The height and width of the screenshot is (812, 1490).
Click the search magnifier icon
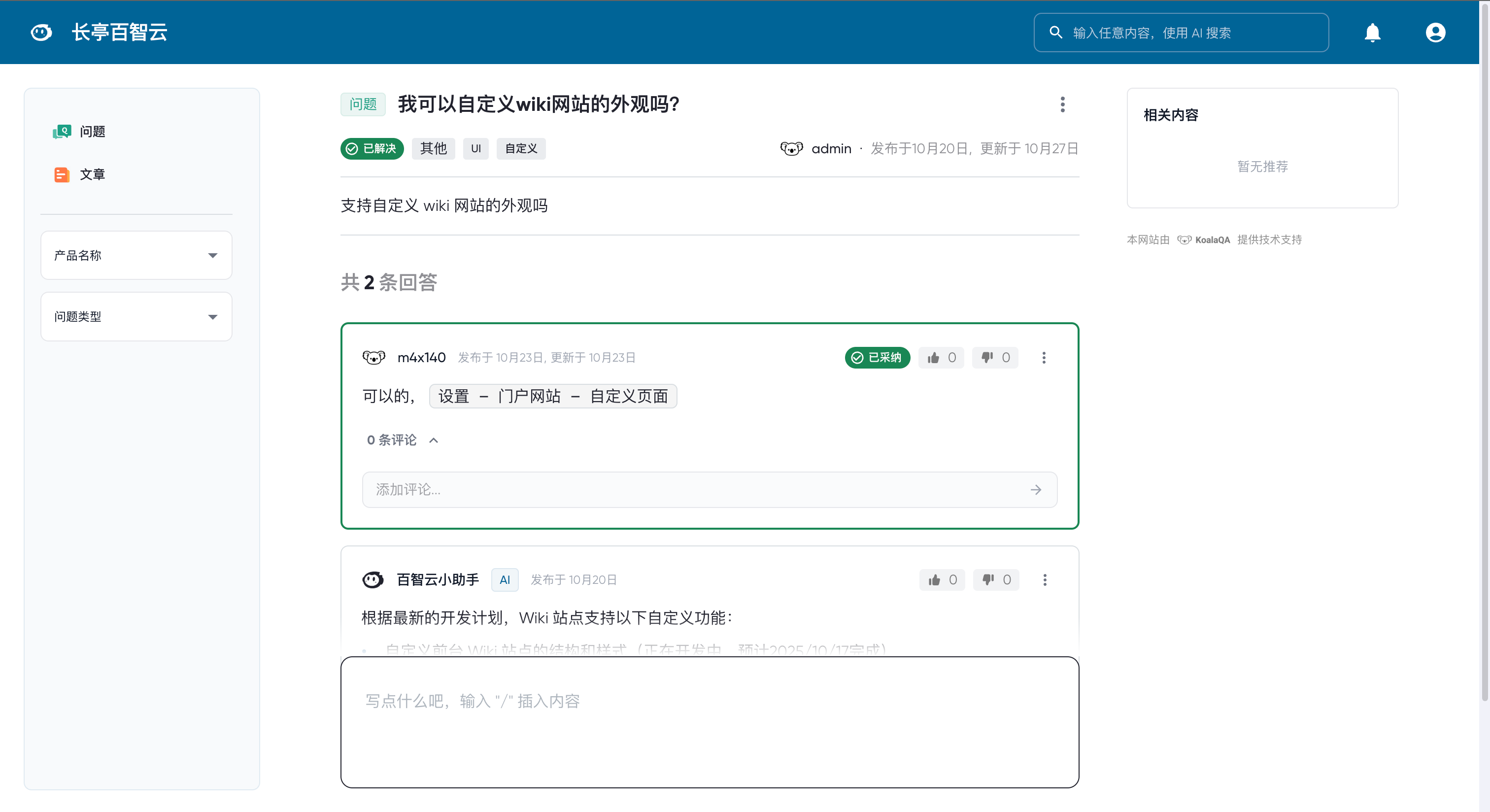click(x=1055, y=33)
